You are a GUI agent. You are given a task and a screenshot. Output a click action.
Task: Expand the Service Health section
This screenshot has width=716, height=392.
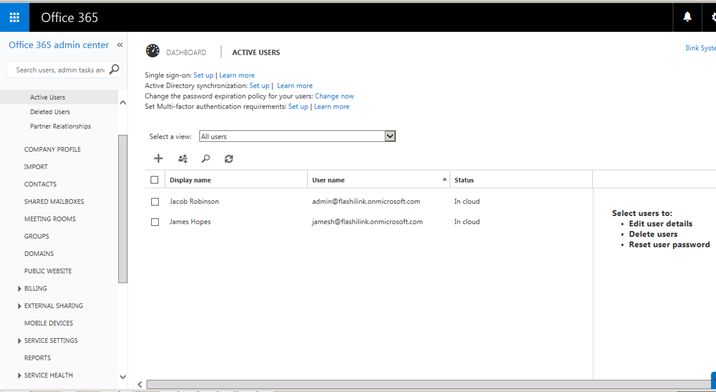(19, 376)
